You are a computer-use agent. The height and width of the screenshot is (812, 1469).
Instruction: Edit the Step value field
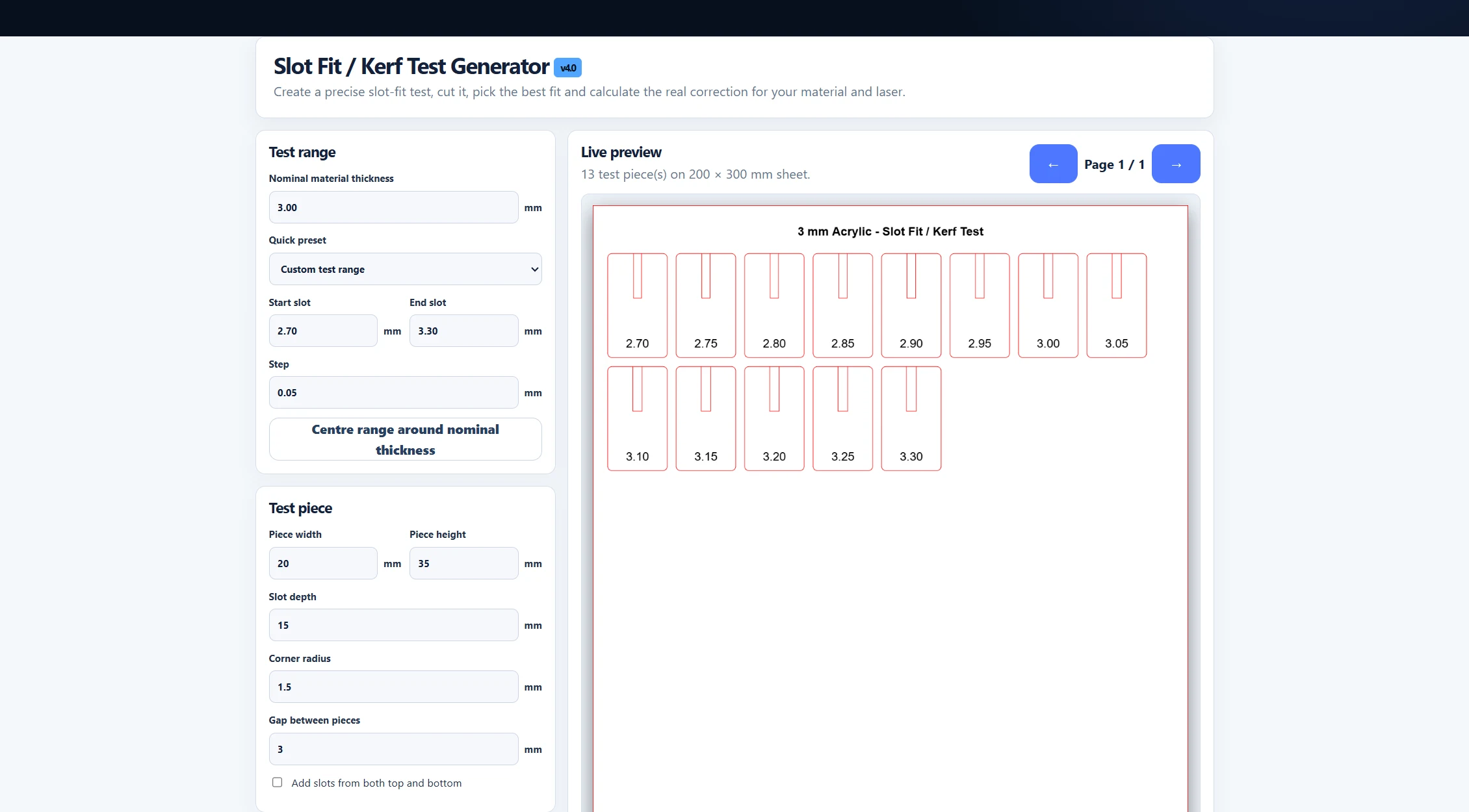[x=393, y=392]
